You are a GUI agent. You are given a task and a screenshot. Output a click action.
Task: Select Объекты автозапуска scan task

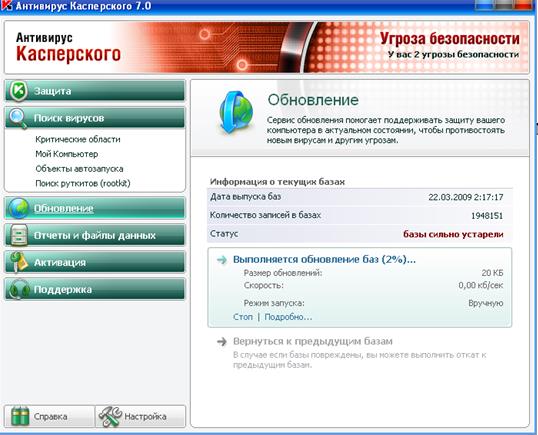(79, 169)
